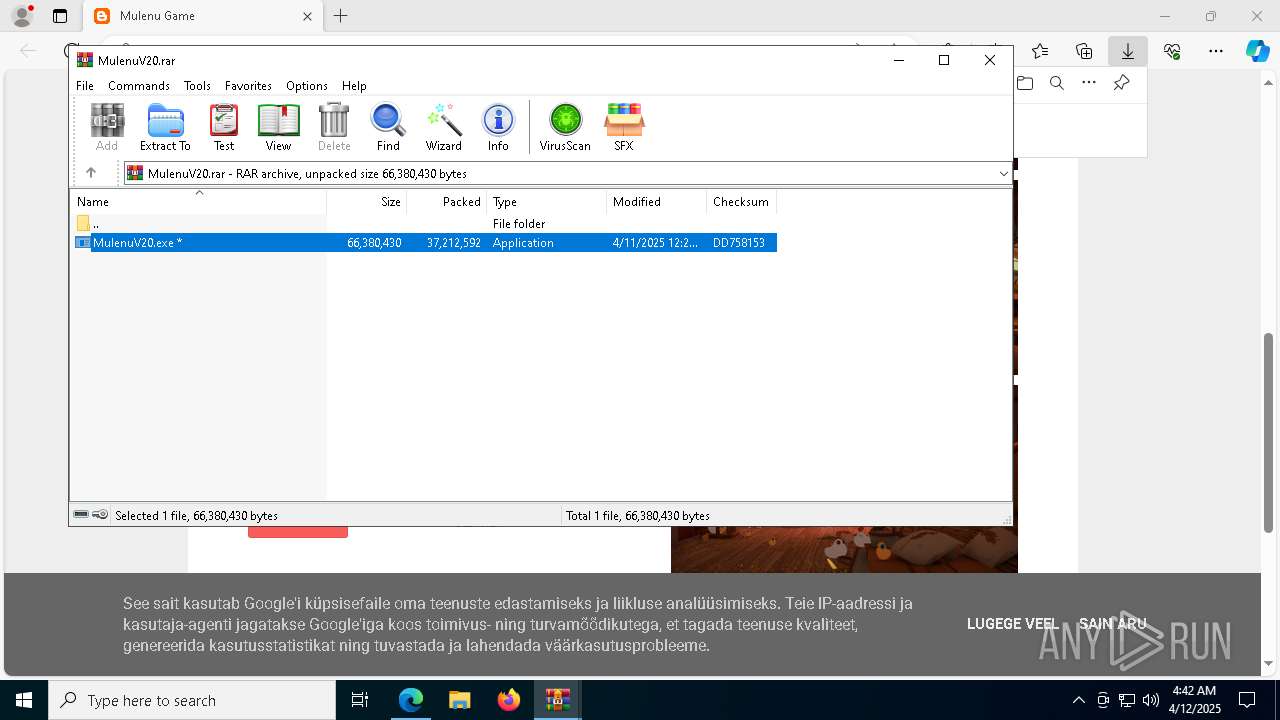Sort by the Size column header

pos(366,201)
